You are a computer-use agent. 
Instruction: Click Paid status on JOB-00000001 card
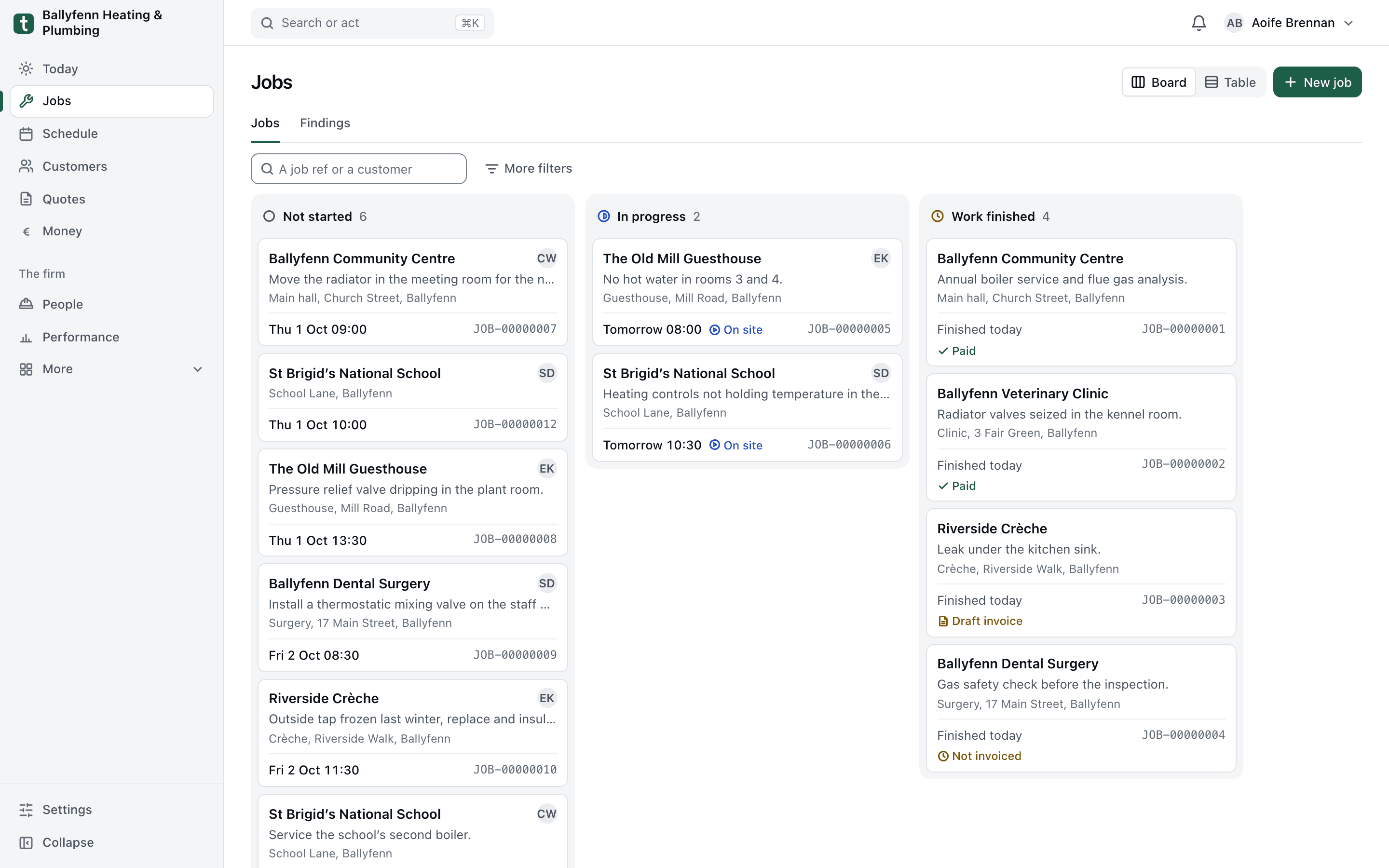(957, 351)
